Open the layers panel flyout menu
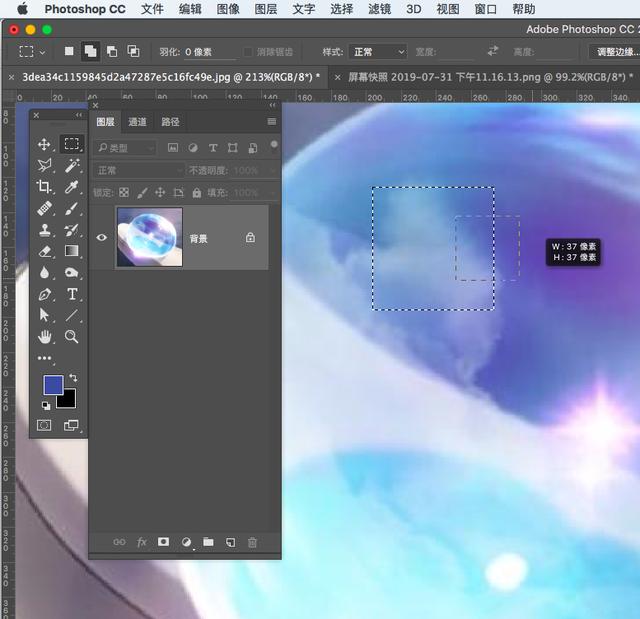This screenshot has width=640, height=619. pos(271,122)
